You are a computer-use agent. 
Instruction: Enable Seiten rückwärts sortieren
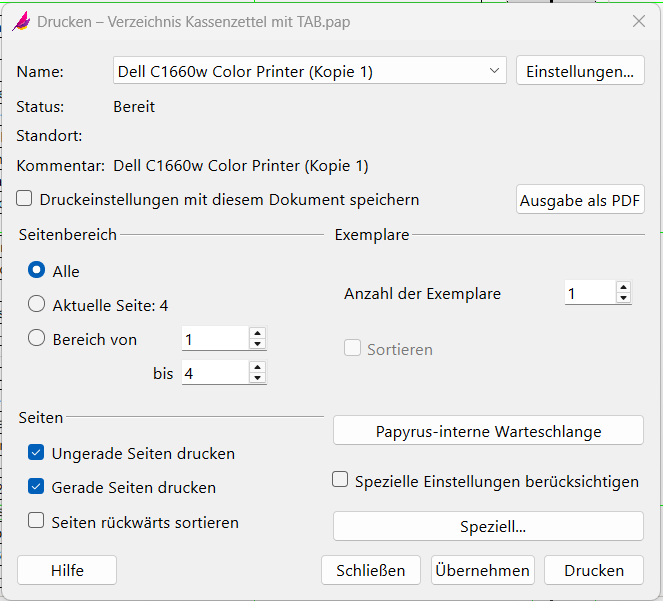[36, 522]
